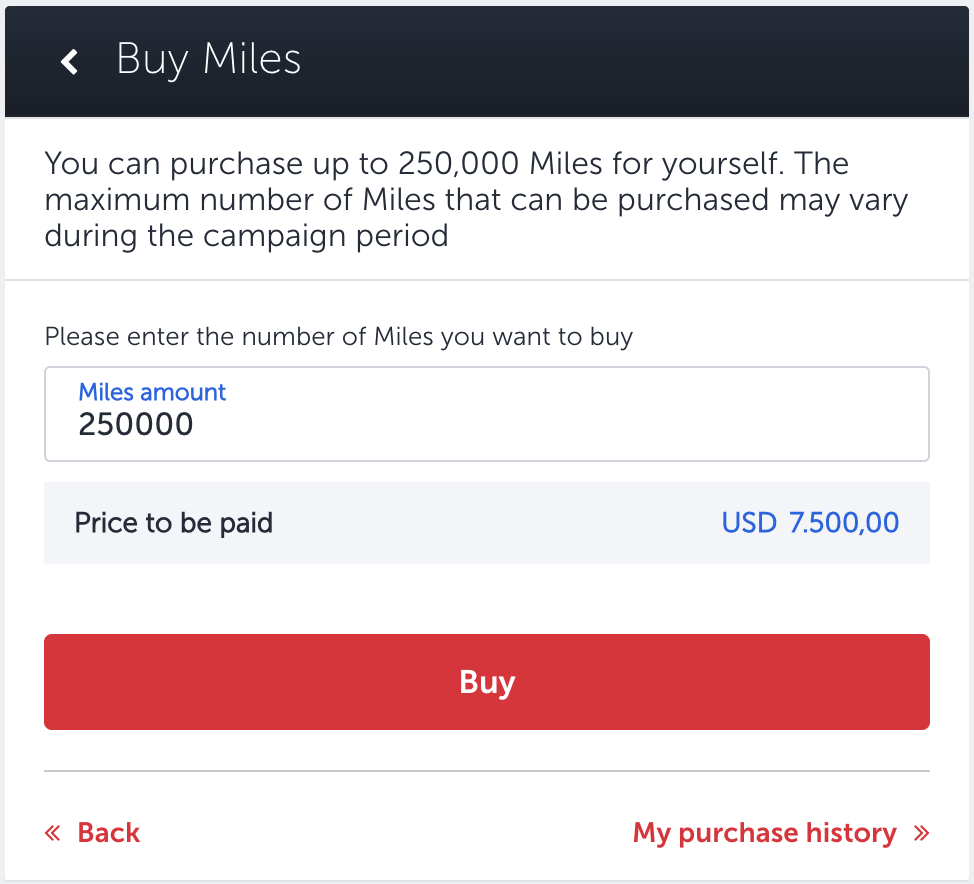Click the double left arrow beside Back
This screenshot has height=884, width=974.
point(53,833)
